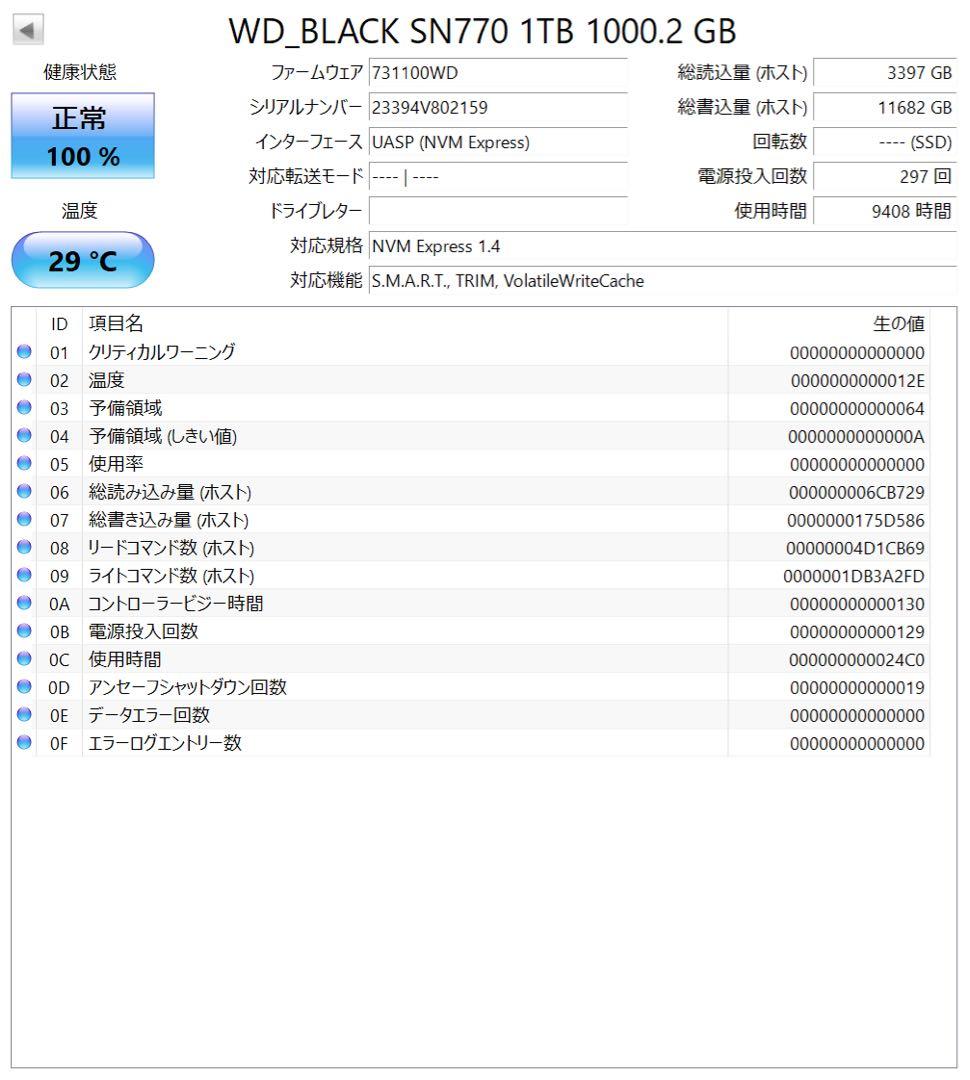Click the indicator beside リードコマンド数 (ホスト)
This screenshot has width=970, height=1080.
[24, 548]
